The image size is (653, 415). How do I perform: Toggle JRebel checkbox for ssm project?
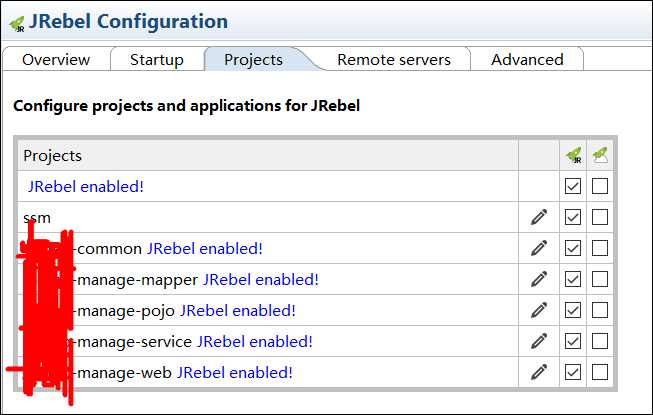coord(573,217)
